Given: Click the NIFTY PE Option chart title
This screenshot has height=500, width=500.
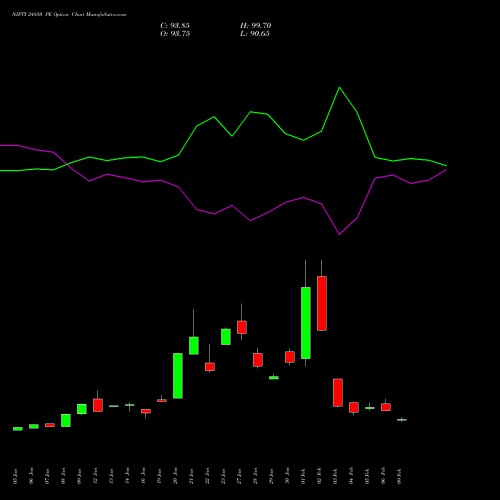Looking at the screenshot, I should pyautogui.click(x=69, y=15).
